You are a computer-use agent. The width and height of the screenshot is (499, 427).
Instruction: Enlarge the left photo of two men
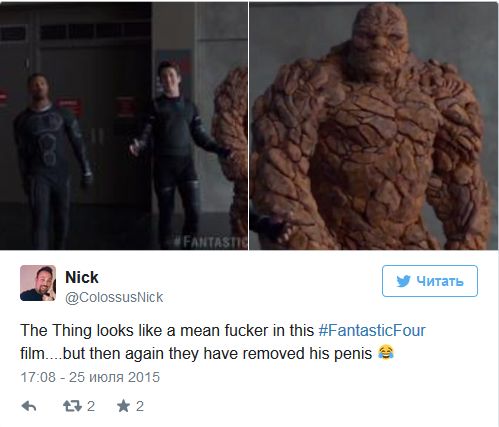point(124,126)
